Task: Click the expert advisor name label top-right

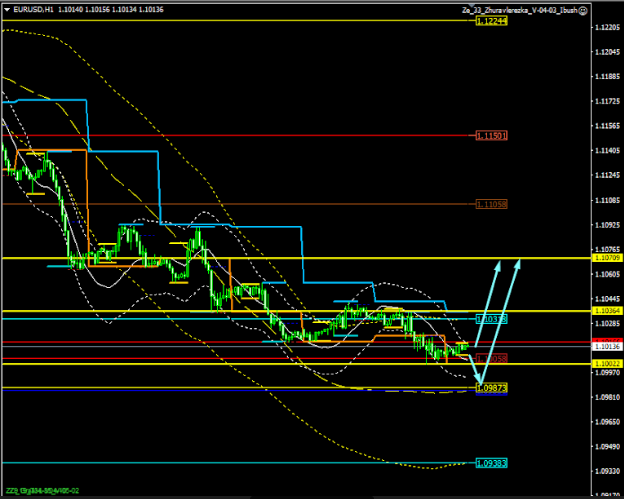Action: (x=519, y=9)
